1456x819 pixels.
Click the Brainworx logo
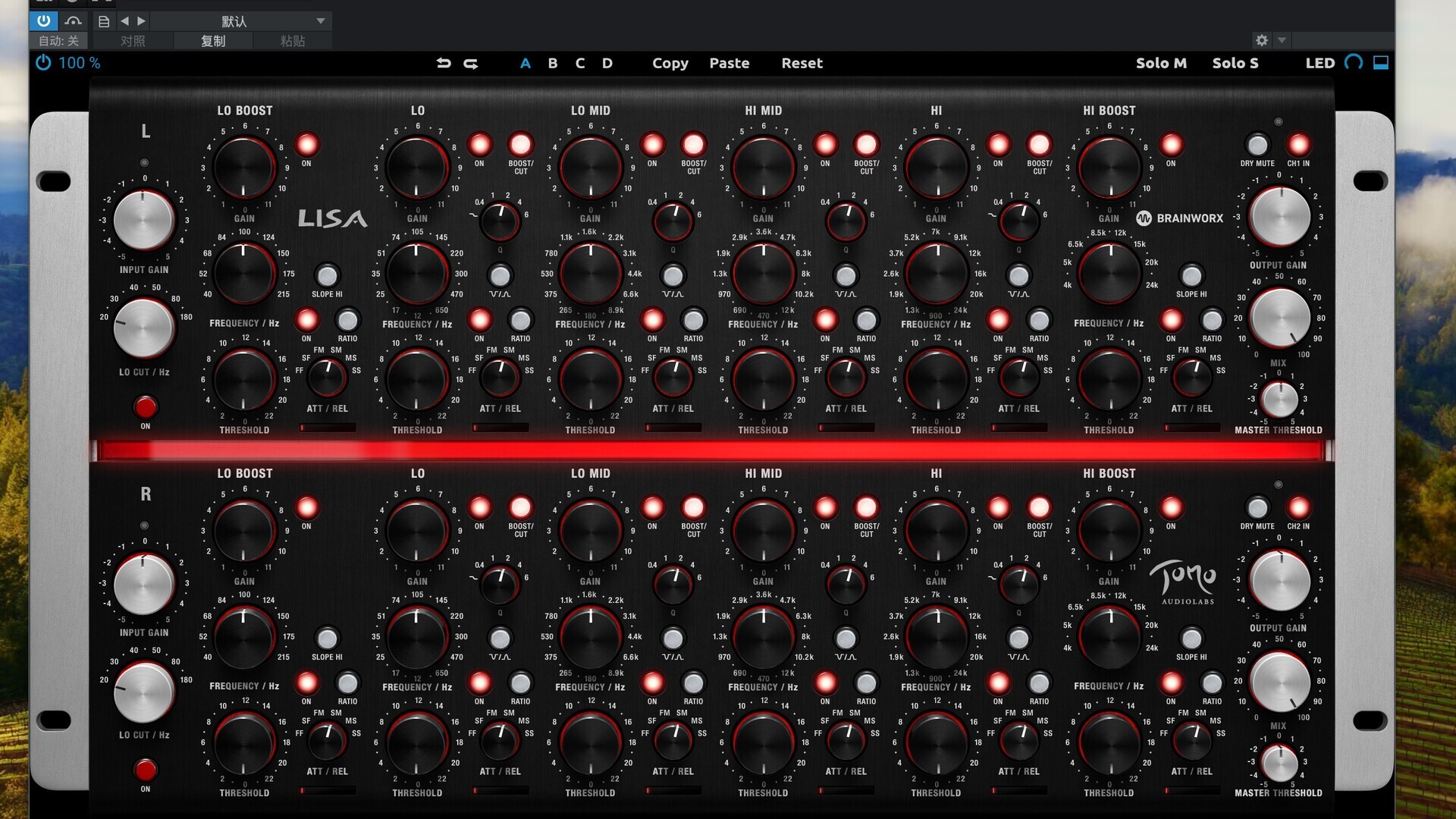pos(1180,218)
